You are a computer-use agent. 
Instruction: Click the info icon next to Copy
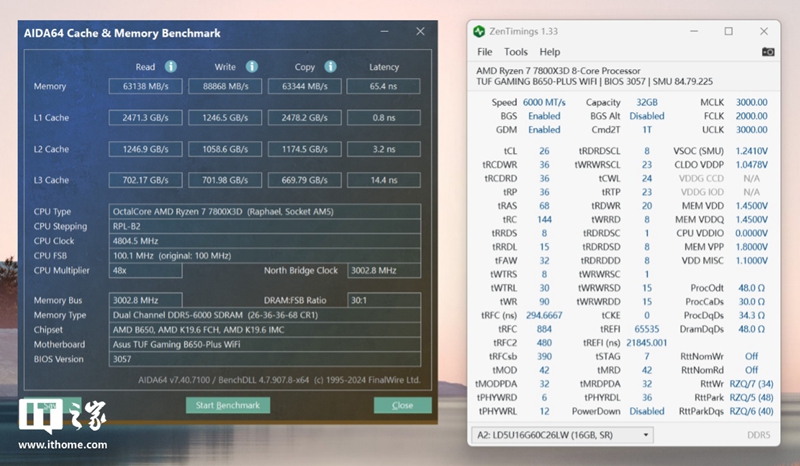(330, 67)
